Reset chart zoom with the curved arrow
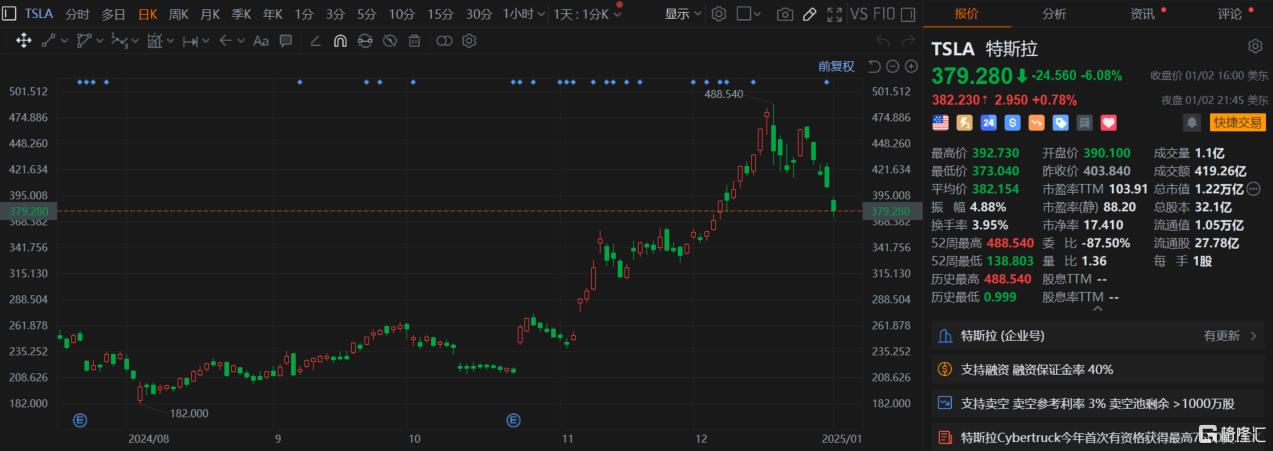This screenshot has width=1273, height=451. (x=873, y=66)
